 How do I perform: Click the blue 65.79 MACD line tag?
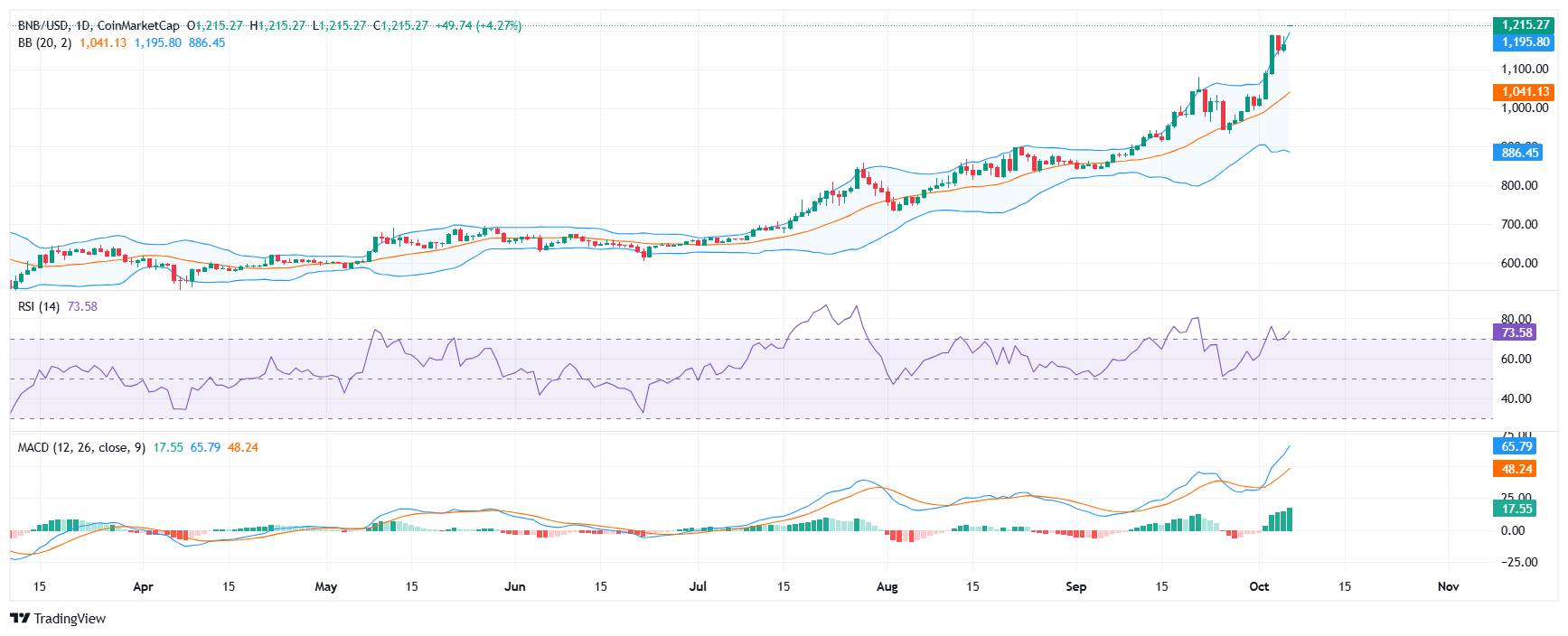1516,446
